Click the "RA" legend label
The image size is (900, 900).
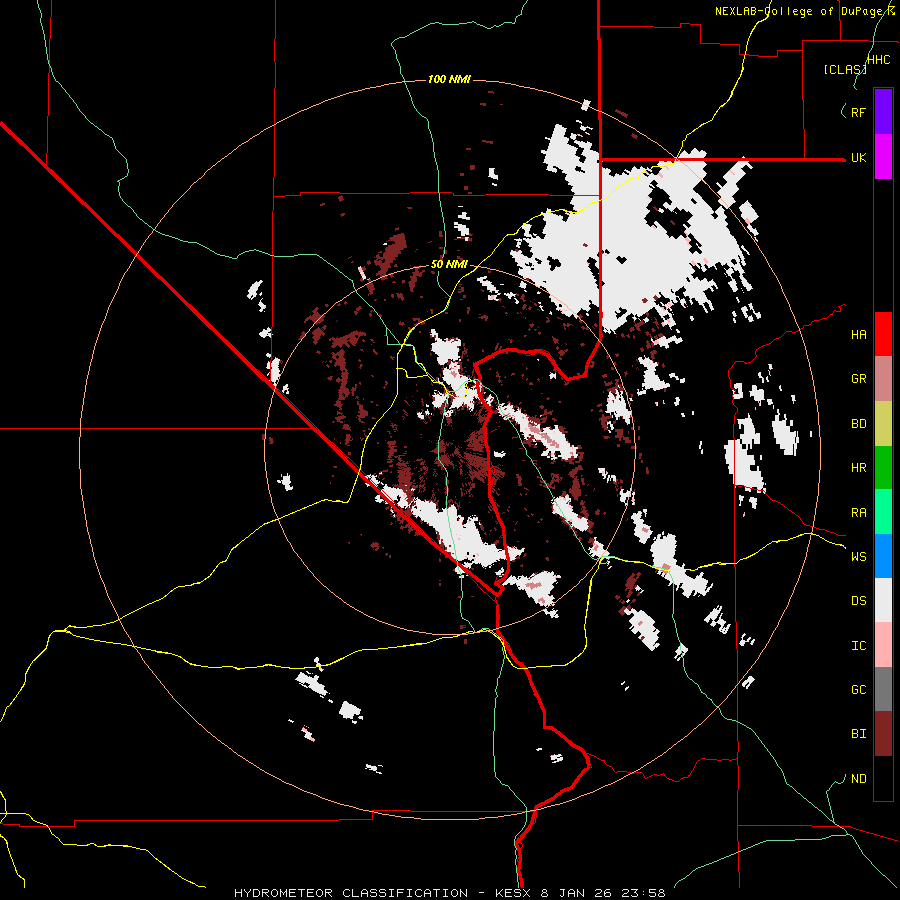(x=858, y=513)
